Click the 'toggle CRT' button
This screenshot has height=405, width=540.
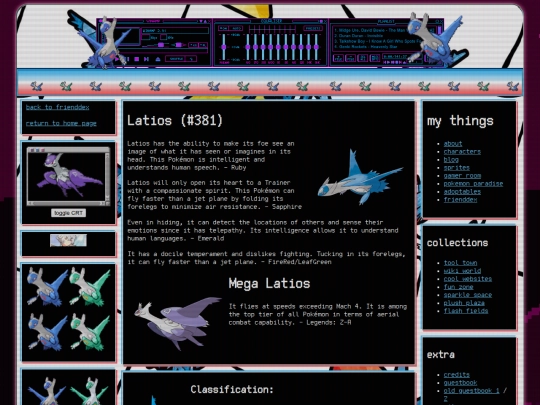coord(68,213)
